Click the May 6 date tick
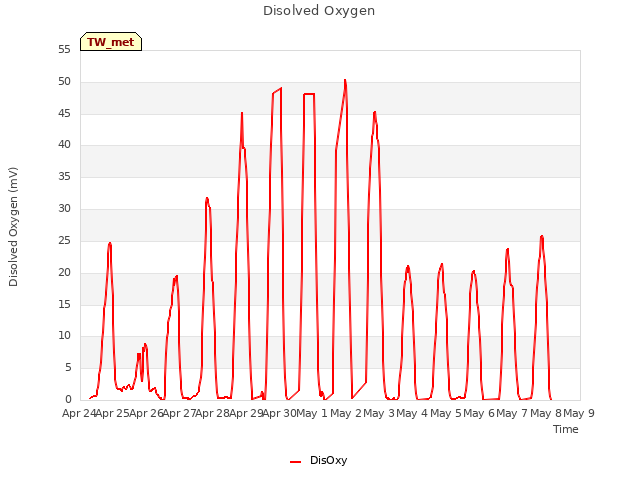 [479, 413]
